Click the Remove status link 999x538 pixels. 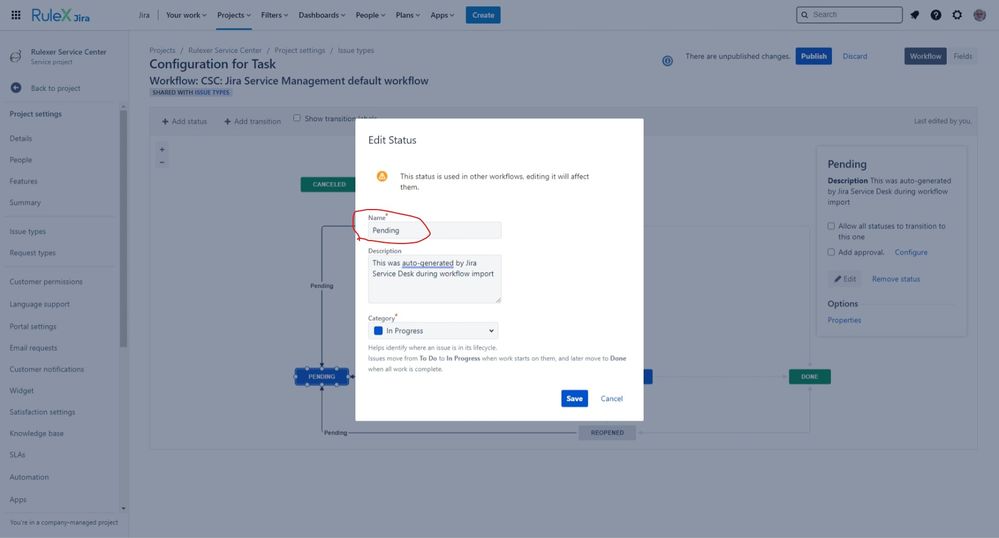(x=896, y=279)
